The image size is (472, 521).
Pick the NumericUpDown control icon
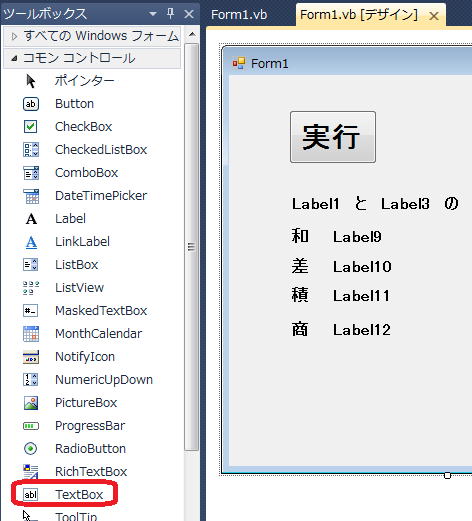[31, 380]
